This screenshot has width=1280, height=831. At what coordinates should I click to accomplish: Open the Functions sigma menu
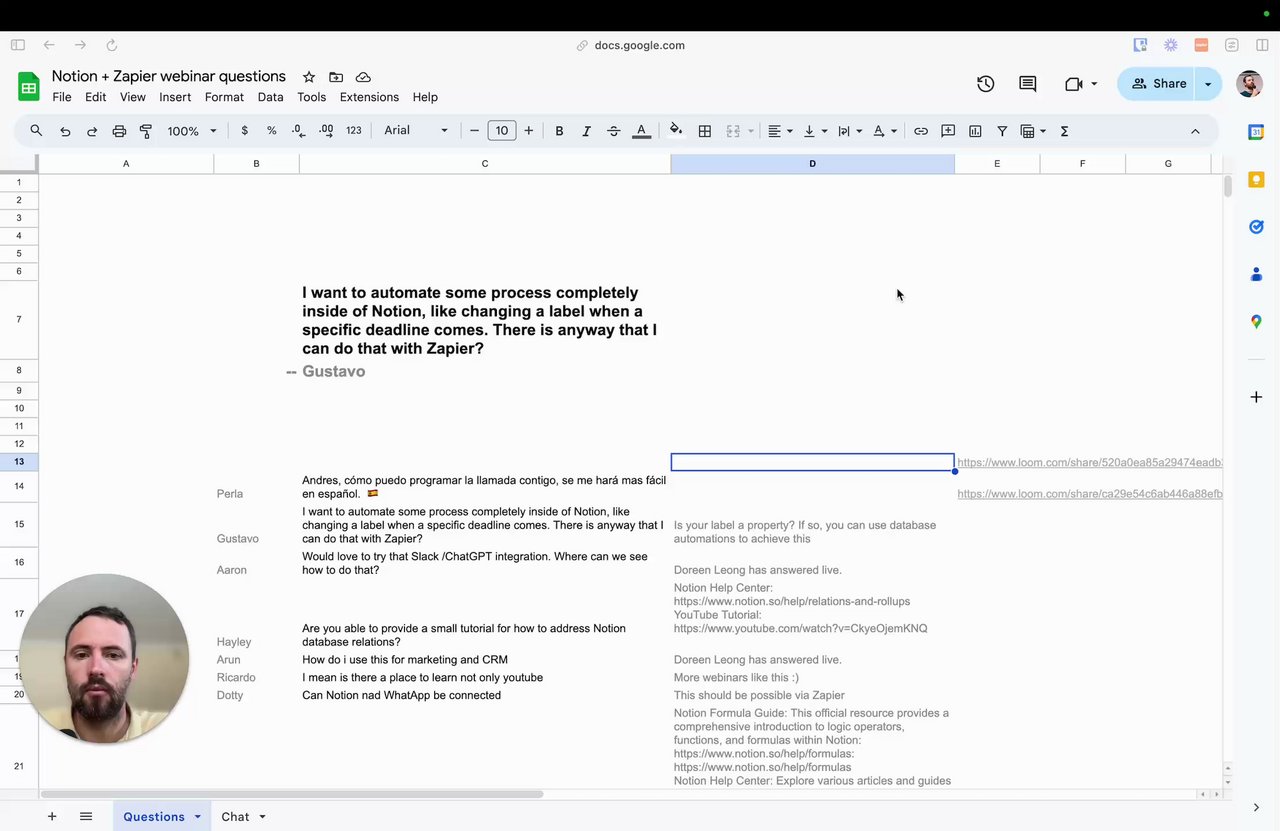1064,131
